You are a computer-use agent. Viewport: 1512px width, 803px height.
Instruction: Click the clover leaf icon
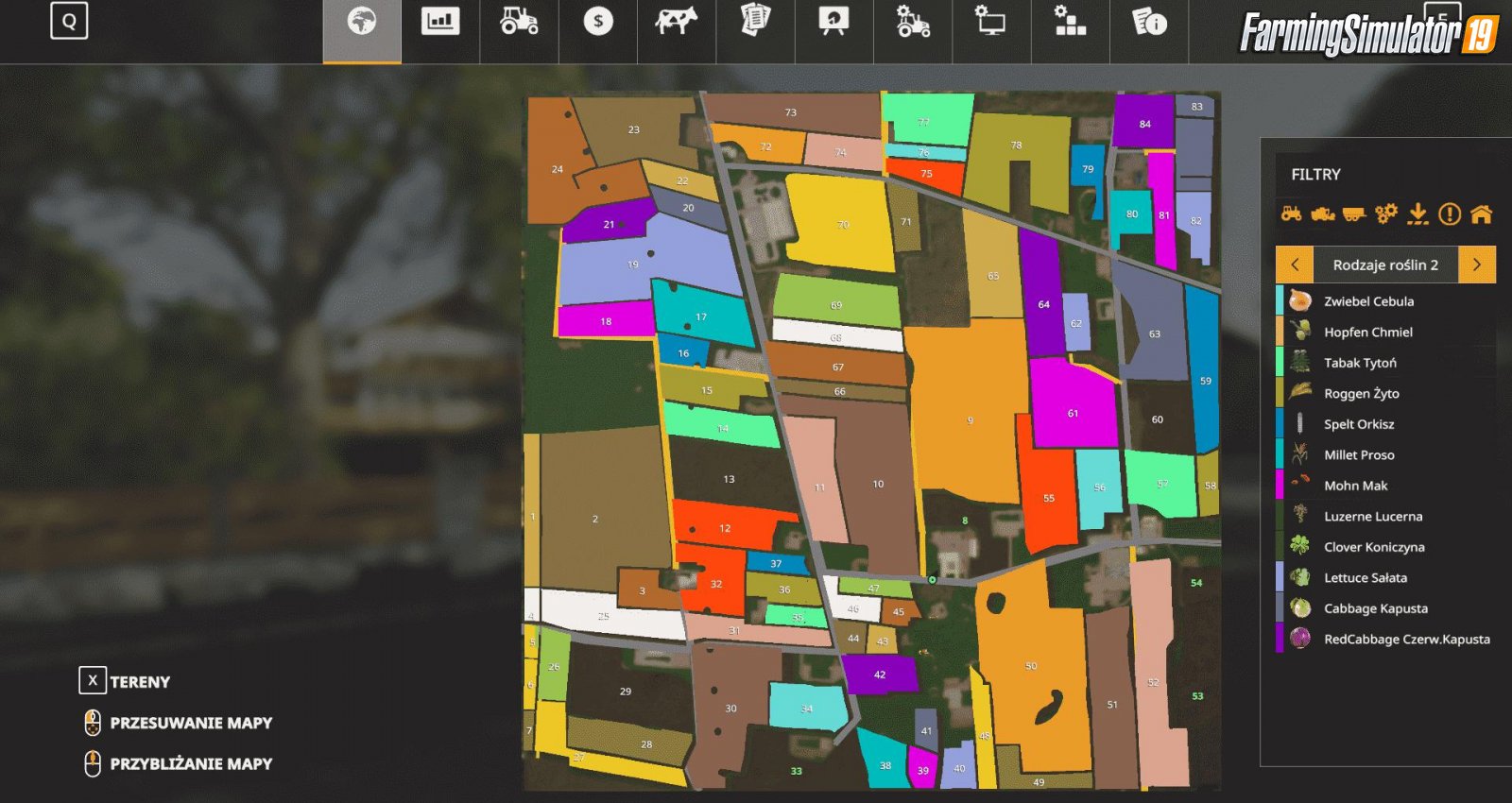coord(1300,546)
